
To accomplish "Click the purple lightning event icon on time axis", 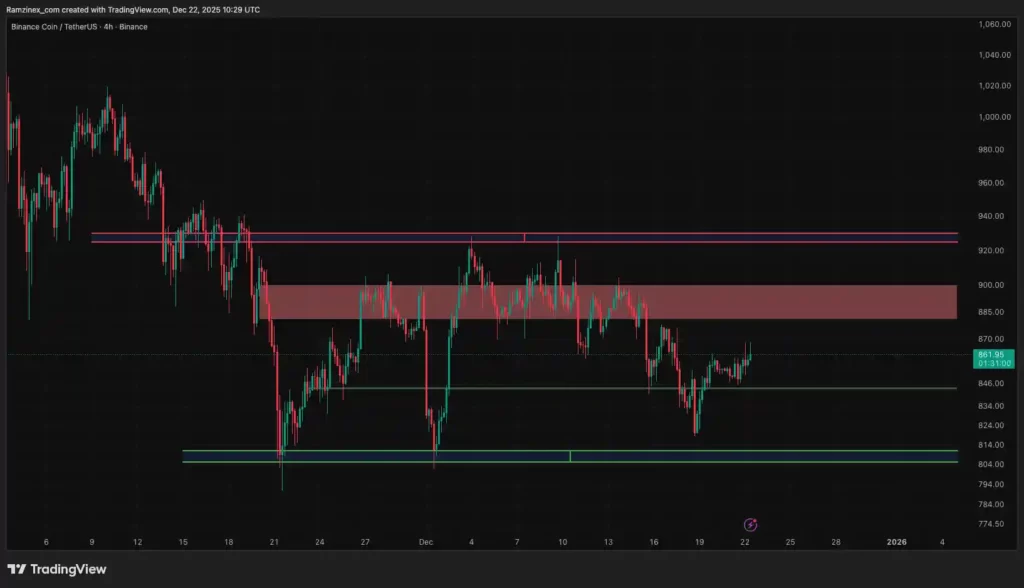I will pos(751,524).
